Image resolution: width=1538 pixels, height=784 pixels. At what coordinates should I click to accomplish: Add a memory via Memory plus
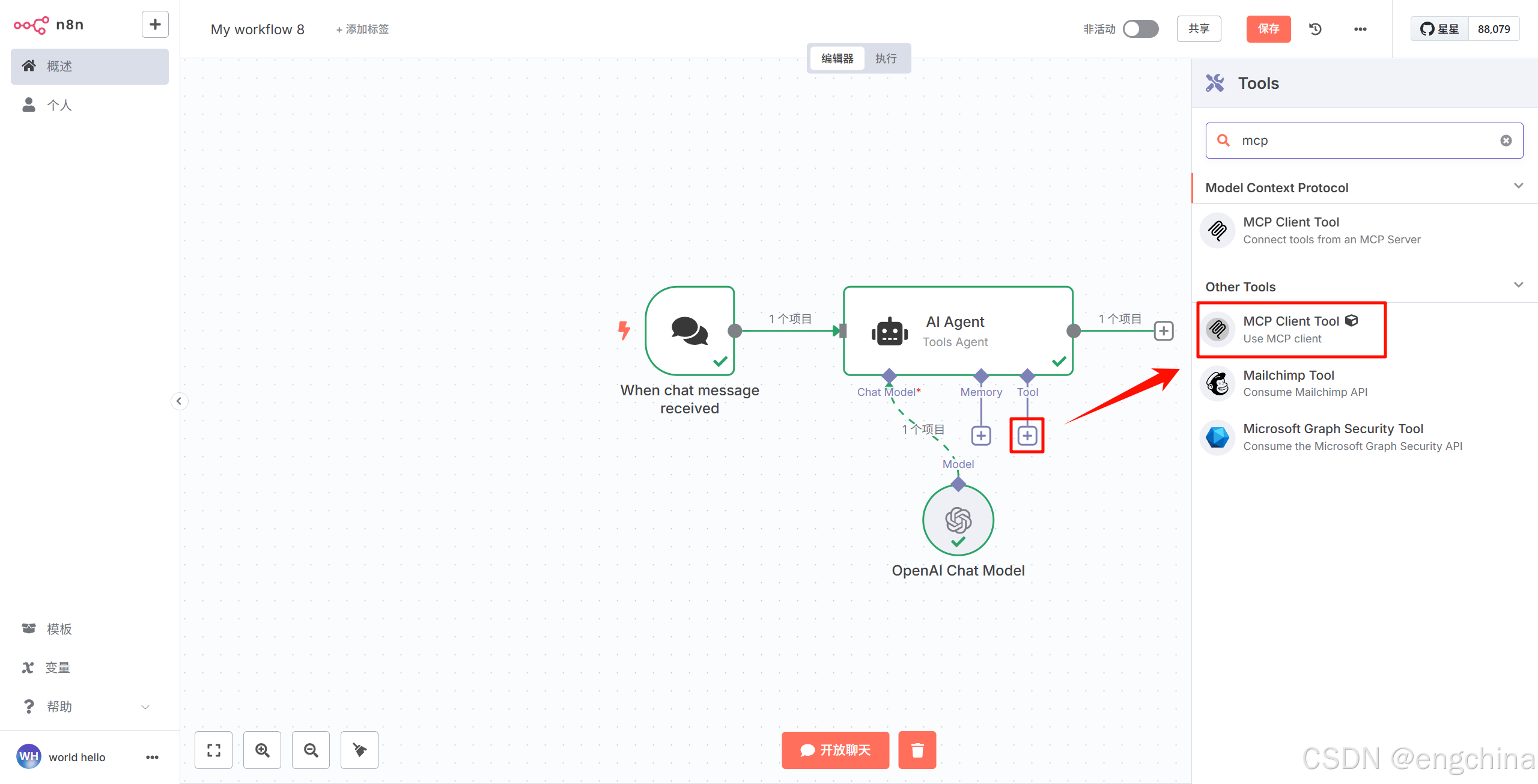click(x=981, y=436)
